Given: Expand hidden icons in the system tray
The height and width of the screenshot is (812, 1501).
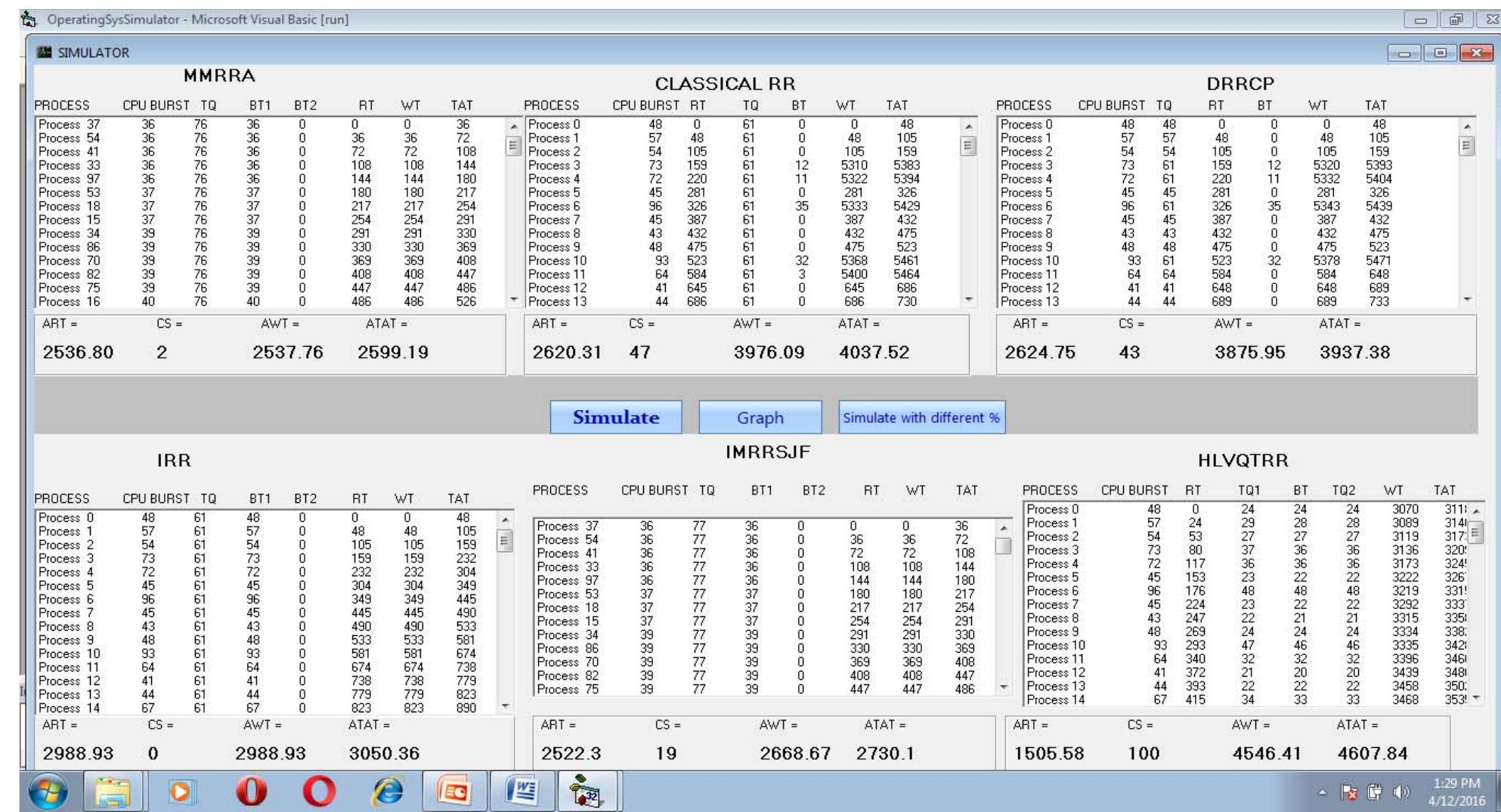Looking at the screenshot, I should [x=1323, y=792].
